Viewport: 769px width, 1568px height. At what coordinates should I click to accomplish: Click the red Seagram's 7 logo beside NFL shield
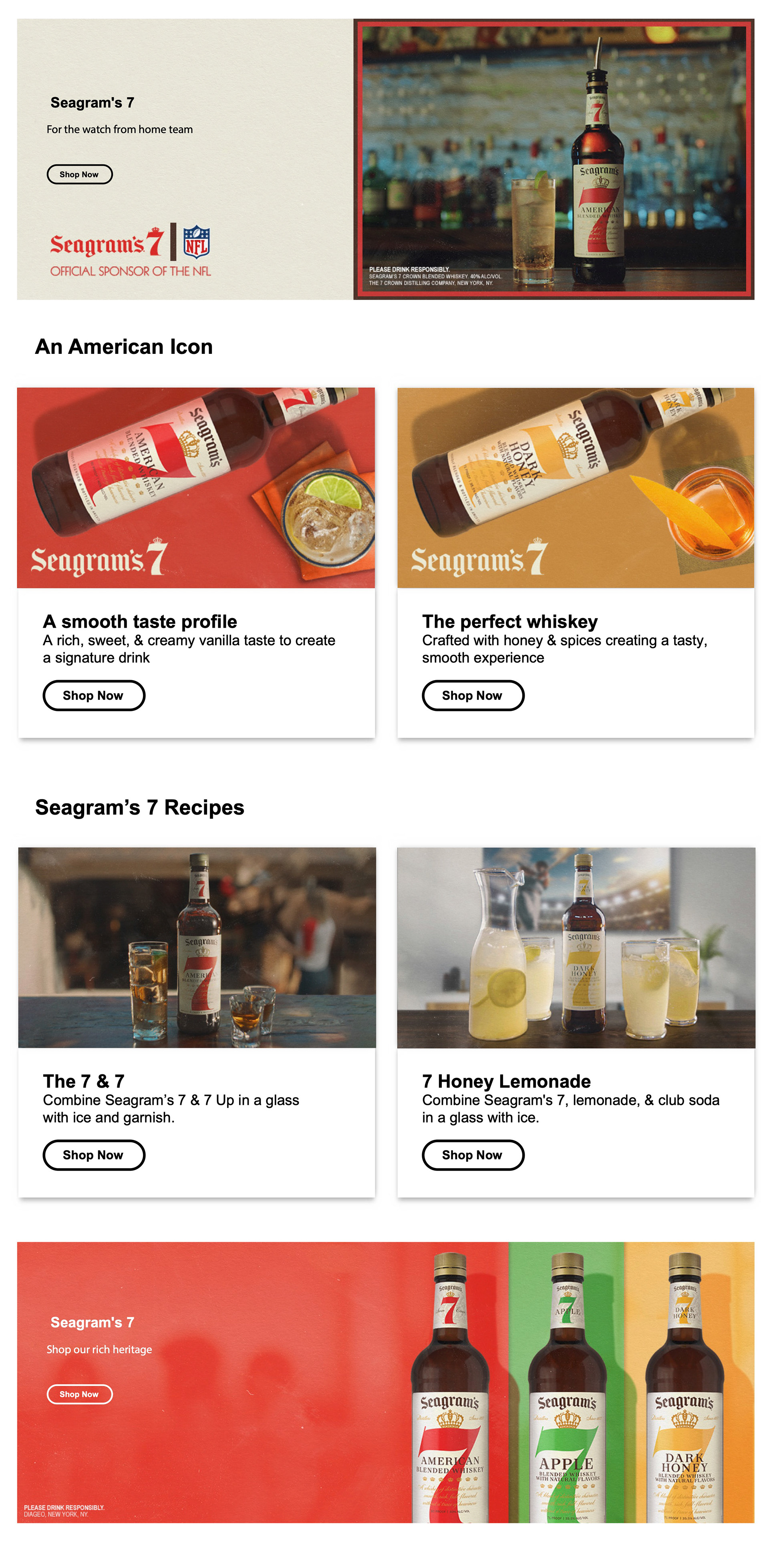coord(107,243)
